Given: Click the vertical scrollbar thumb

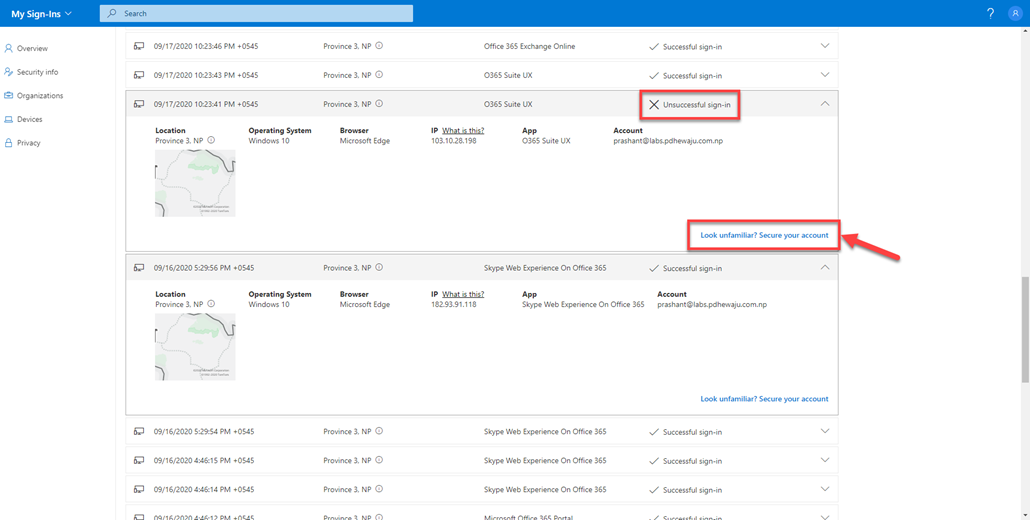Looking at the screenshot, I should coord(1025,328).
